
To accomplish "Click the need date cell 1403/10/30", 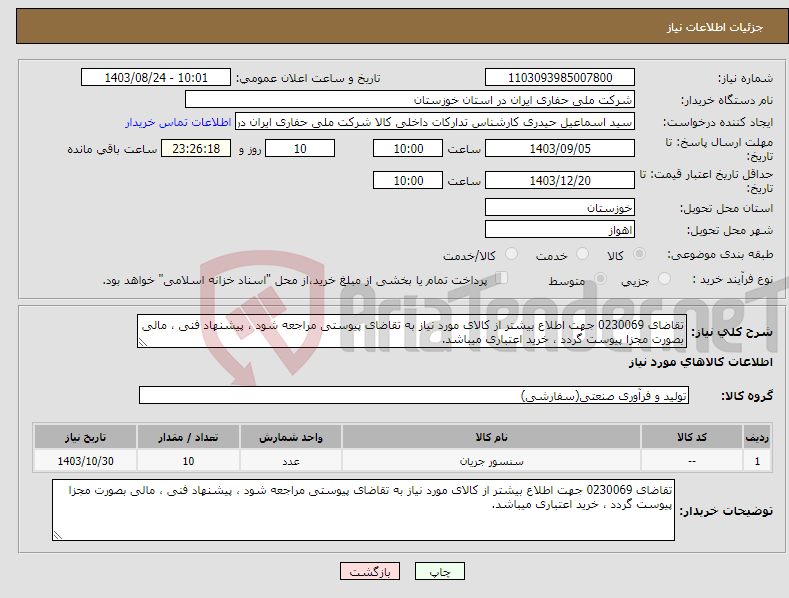I will pyautogui.click(x=86, y=461).
